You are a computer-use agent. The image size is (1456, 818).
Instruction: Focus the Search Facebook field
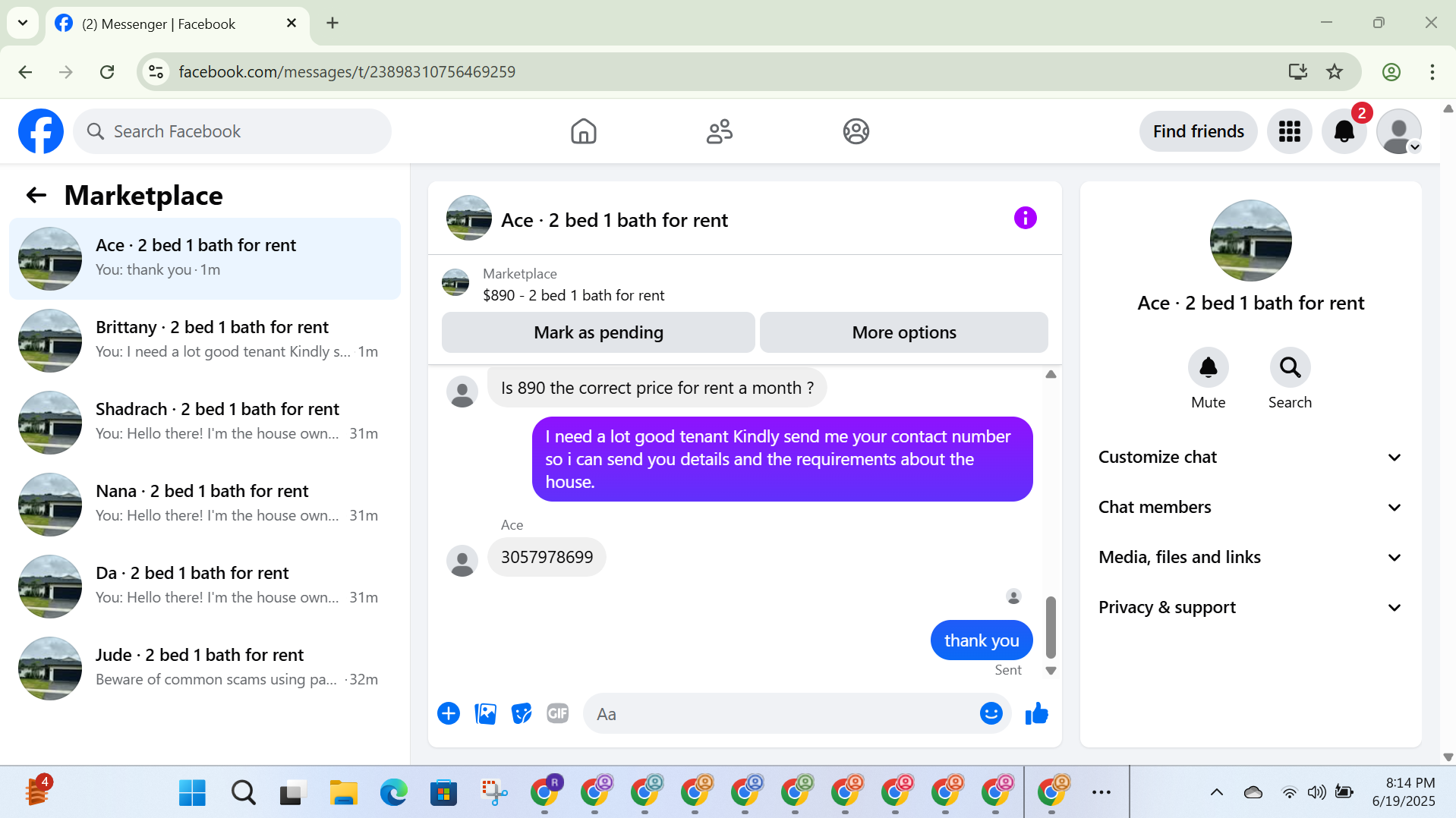click(x=232, y=131)
